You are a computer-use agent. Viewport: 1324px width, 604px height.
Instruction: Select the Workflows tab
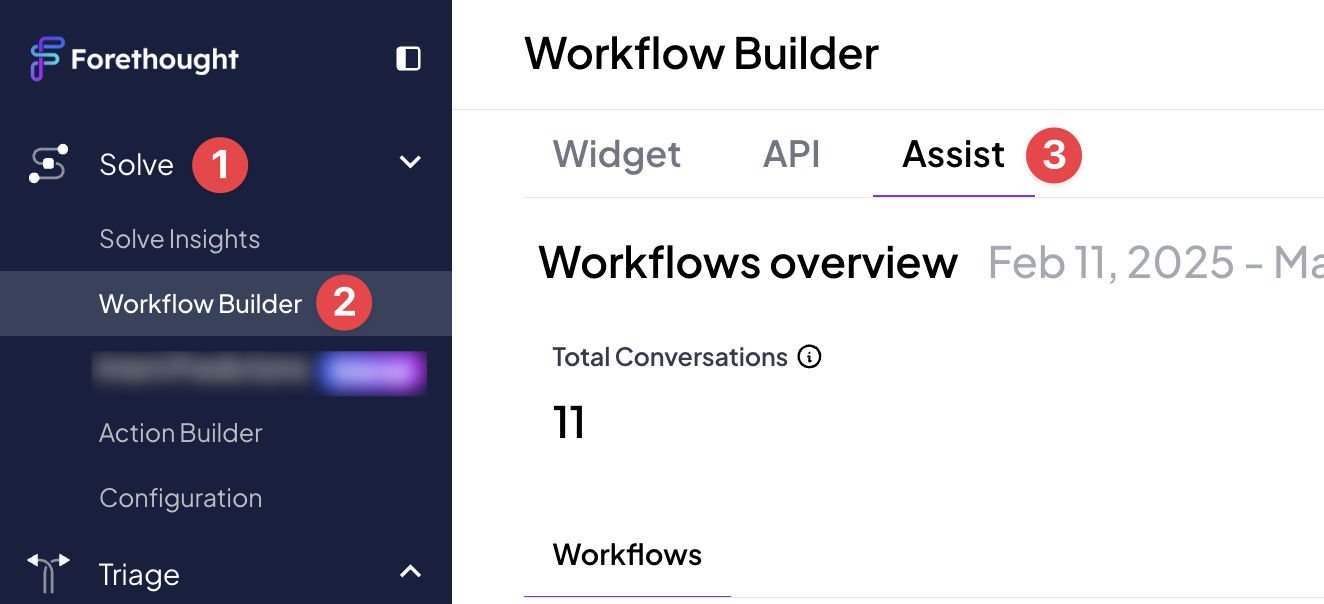tap(627, 555)
